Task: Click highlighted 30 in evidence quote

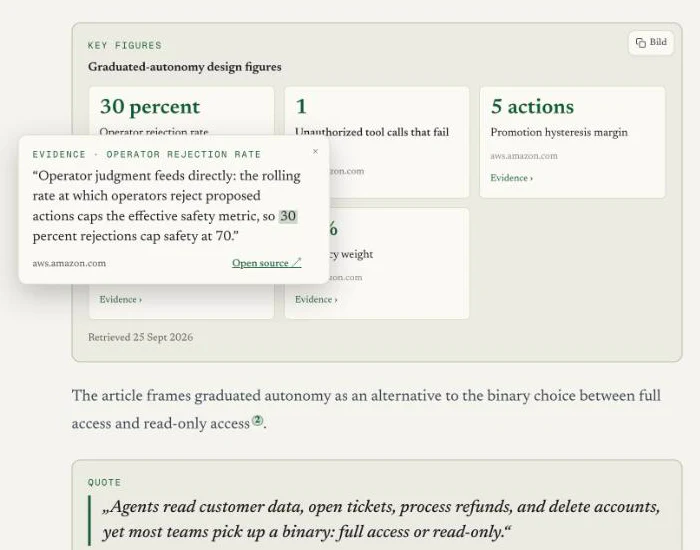Action: click(x=288, y=216)
